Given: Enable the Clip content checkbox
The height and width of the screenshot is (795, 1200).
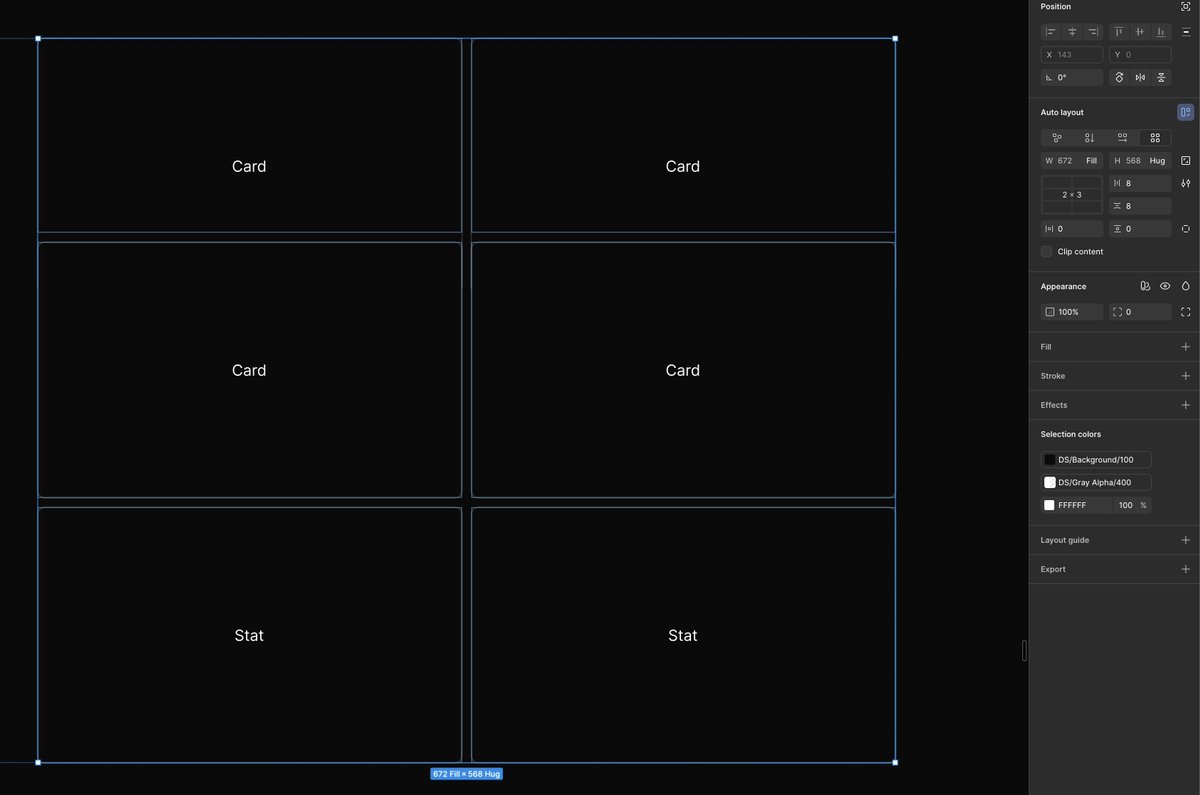Looking at the screenshot, I should tap(1047, 252).
